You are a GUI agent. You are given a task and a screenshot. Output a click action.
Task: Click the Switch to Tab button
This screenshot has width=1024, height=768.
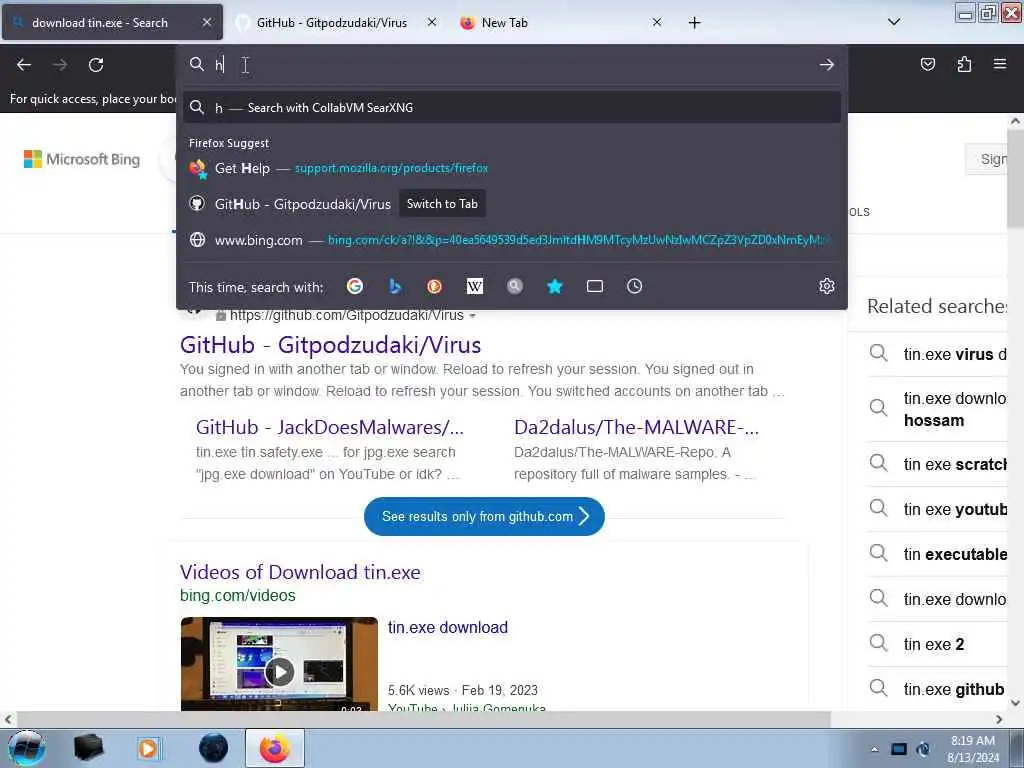click(x=442, y=204)
